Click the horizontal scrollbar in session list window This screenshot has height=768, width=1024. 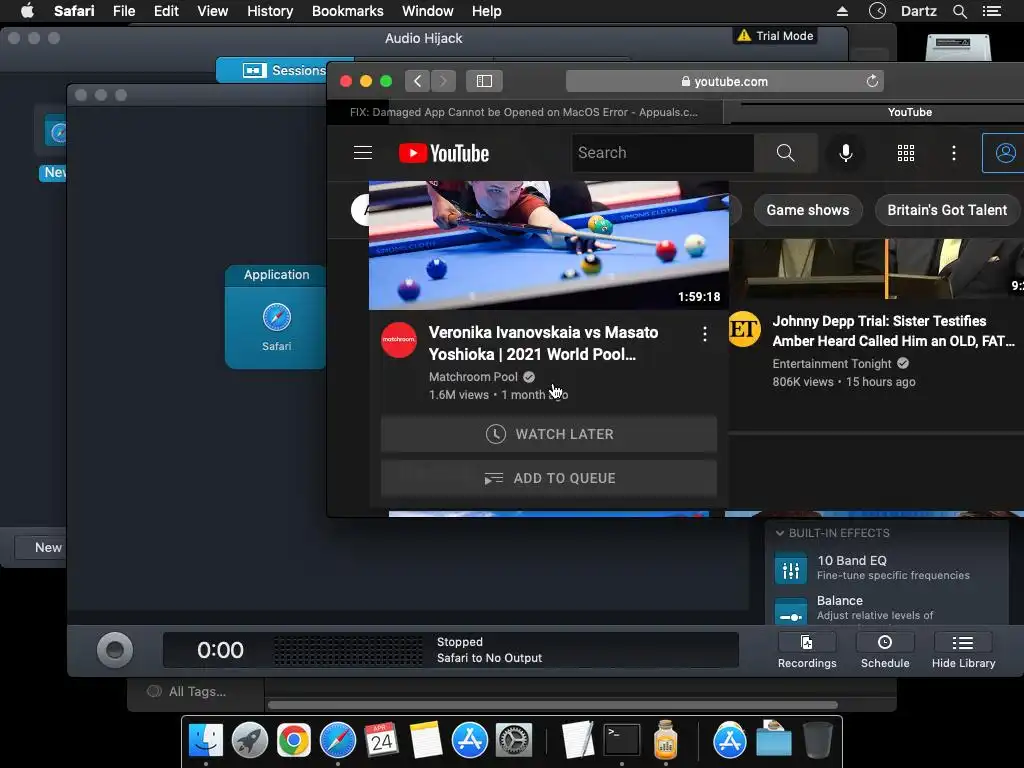pyautogui.click(x=552, y=705)
